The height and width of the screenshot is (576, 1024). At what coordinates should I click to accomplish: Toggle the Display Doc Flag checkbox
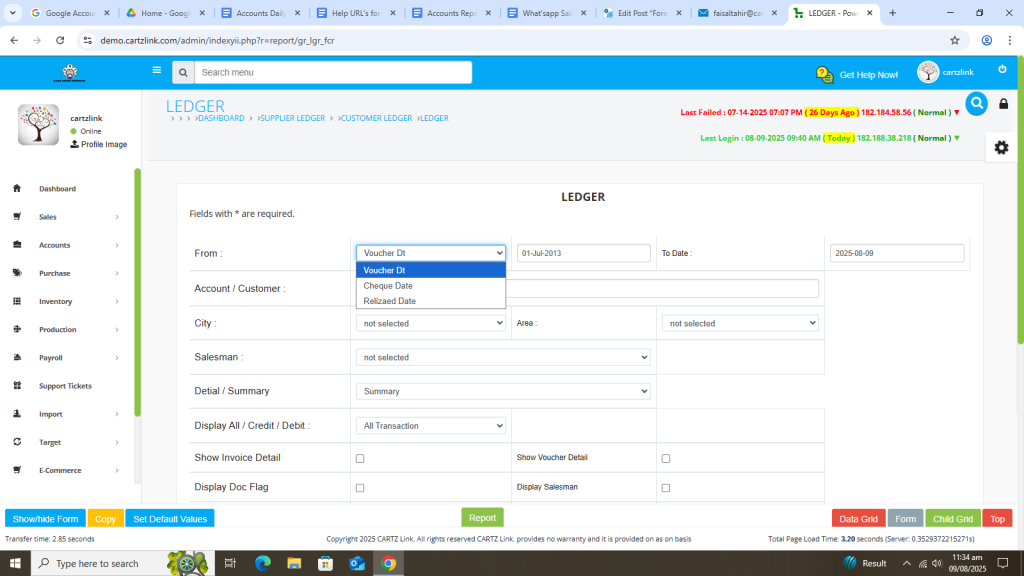click(x=360, y=488)
